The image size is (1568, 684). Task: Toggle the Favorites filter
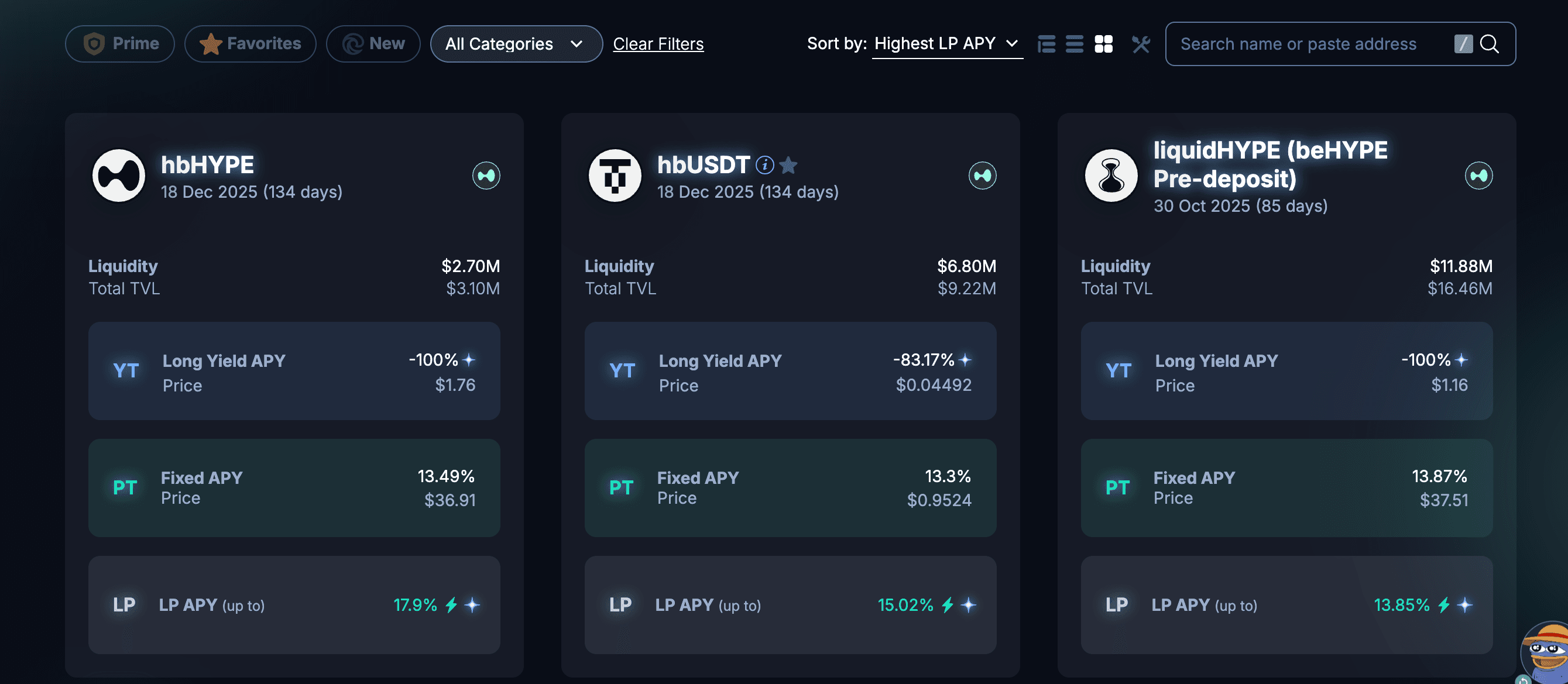click(250, 44)
